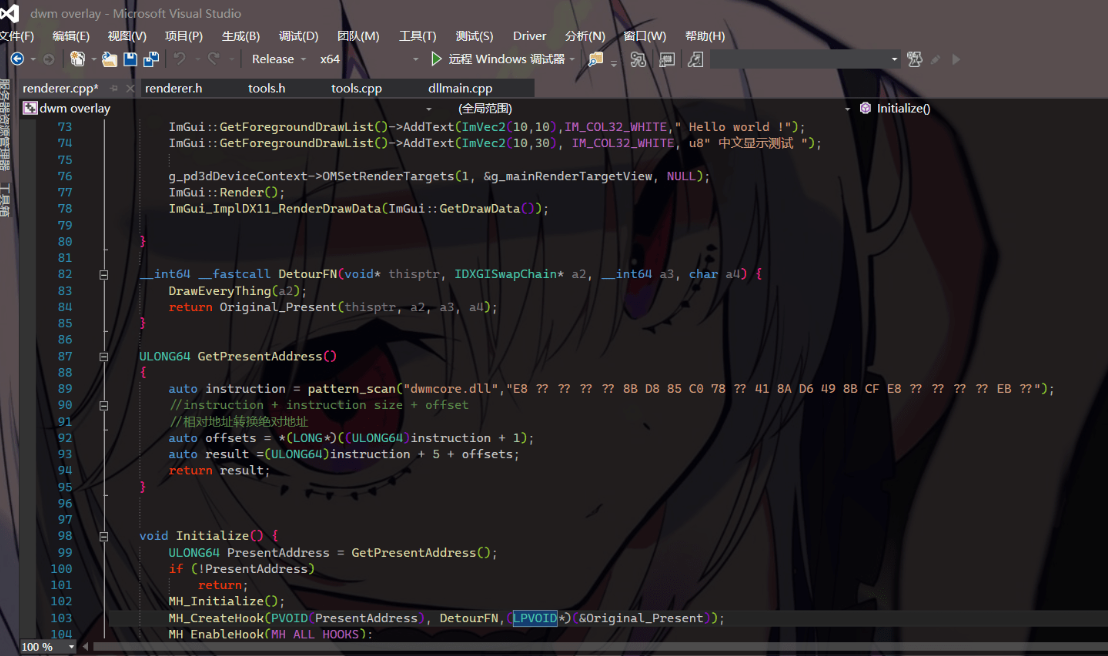Open the Server Explorer side tab on left edge
This screenshot has height=656, width=1108.
(5, 125)
